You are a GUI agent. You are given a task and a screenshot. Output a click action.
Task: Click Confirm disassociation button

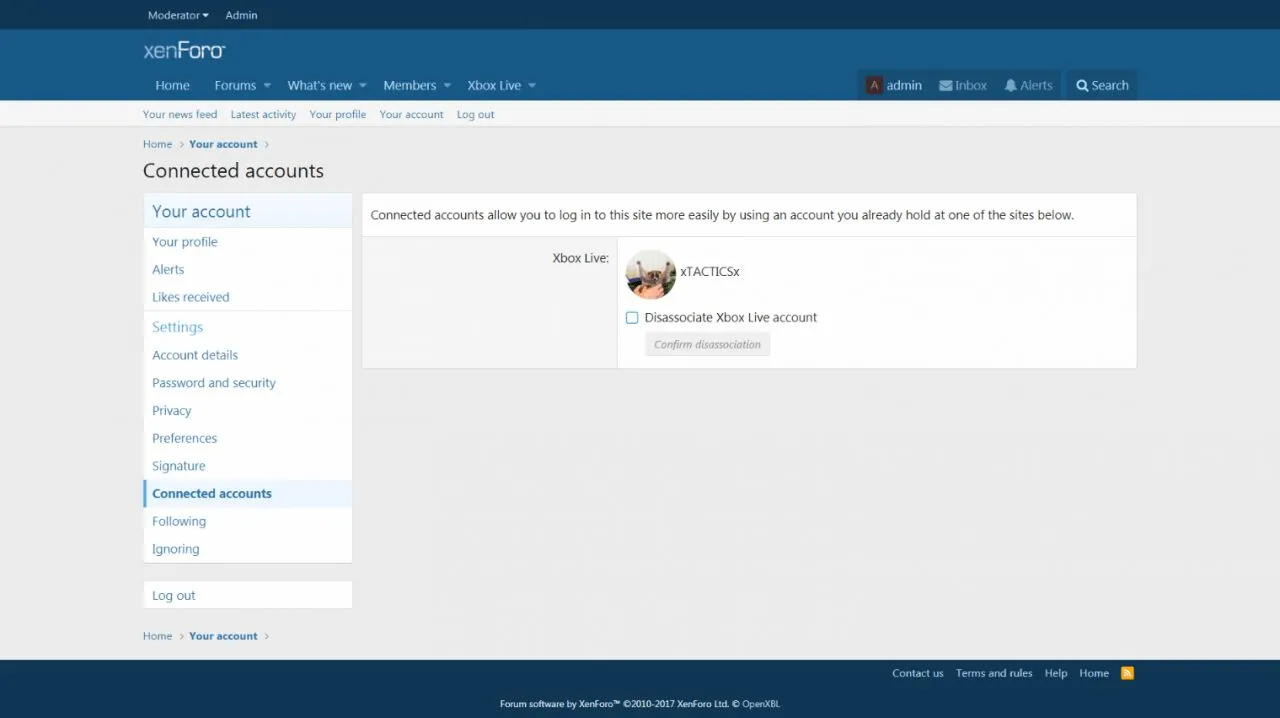pyautogui.click(x=707, y=345)
